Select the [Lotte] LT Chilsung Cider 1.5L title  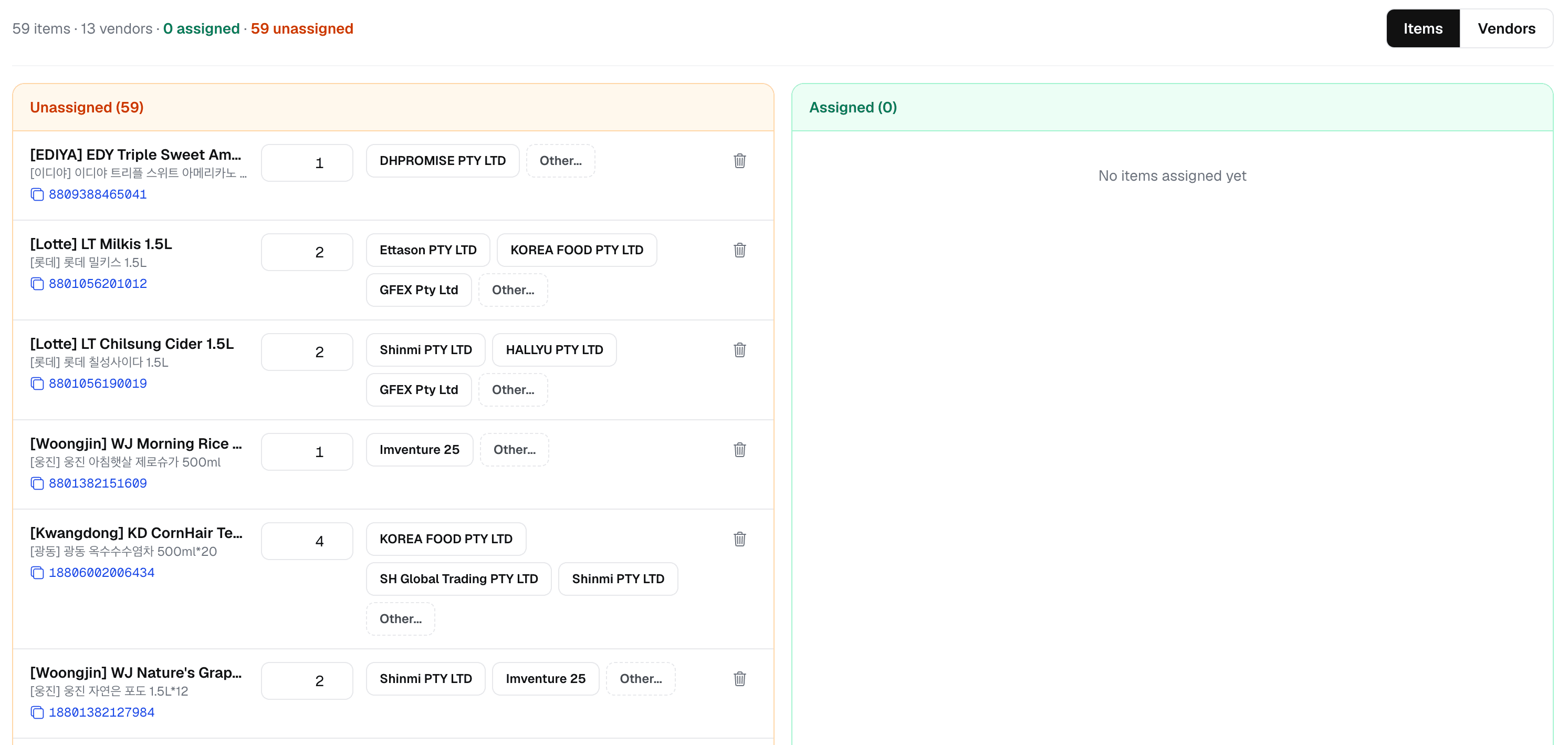click(x=132, y=344)
